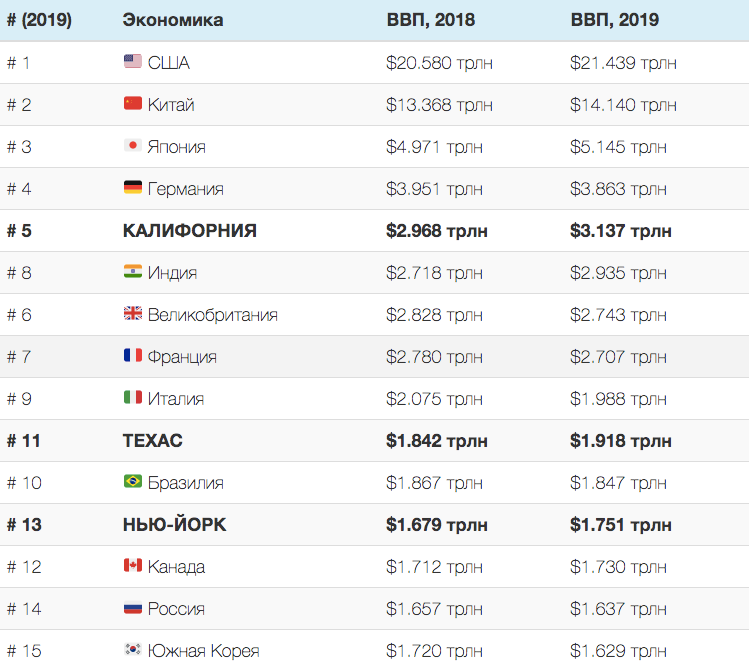Sort by the ВВП, 2018 column header
This screenshot has height=665, width=751.
tap(431, 20)
